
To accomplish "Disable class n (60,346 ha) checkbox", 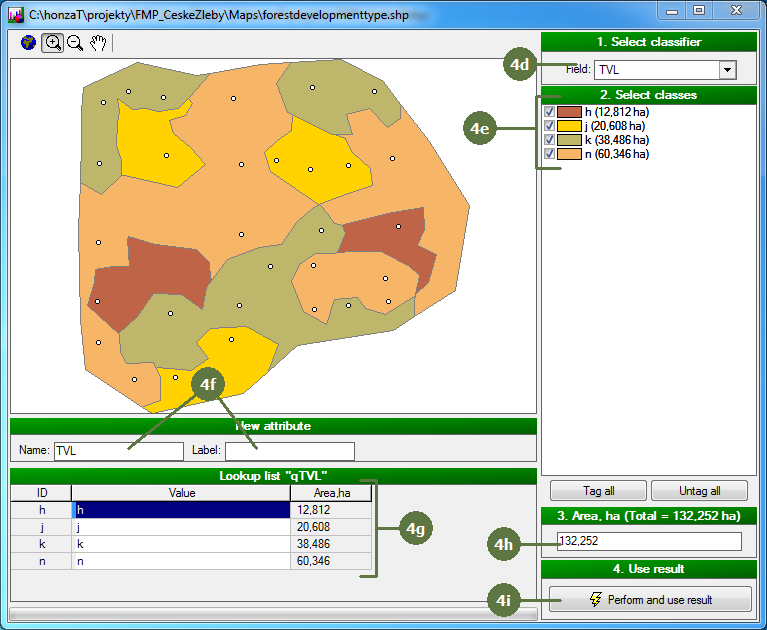I will (549, 155).
